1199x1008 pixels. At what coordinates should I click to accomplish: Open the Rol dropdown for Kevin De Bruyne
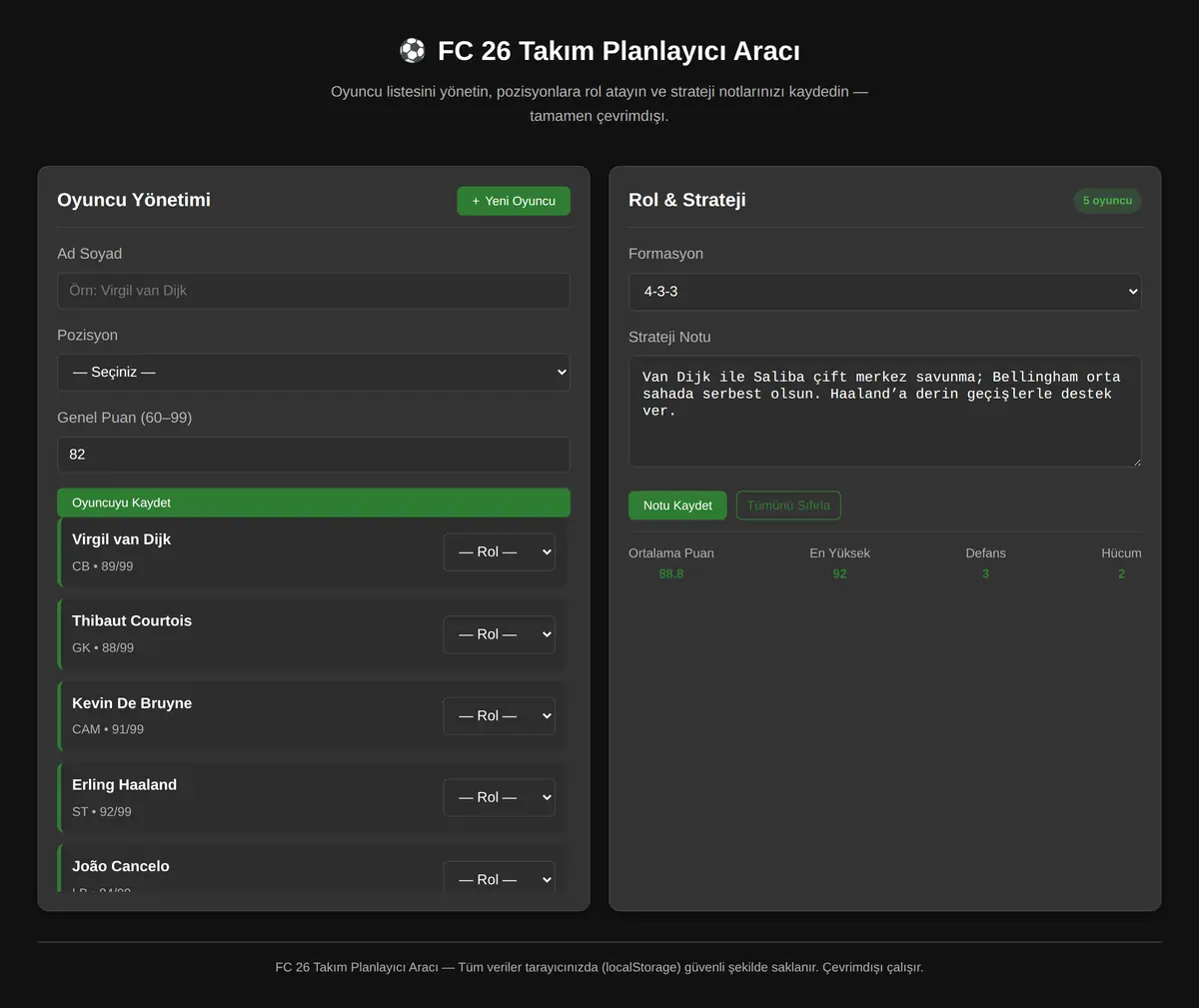pos(499,715)
